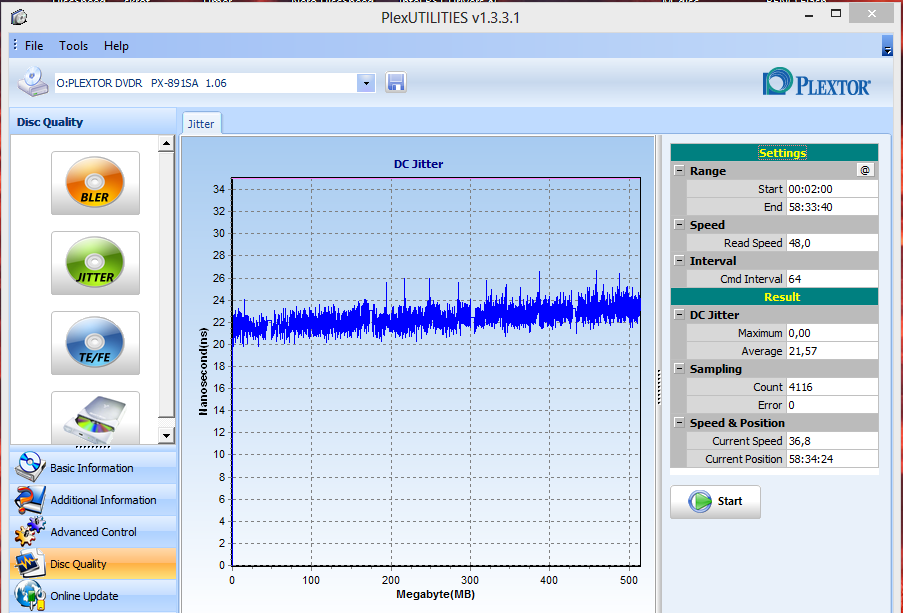Edit the range Start time field
This screenshot has width=903, height=613.
click(x=832, y=189)
